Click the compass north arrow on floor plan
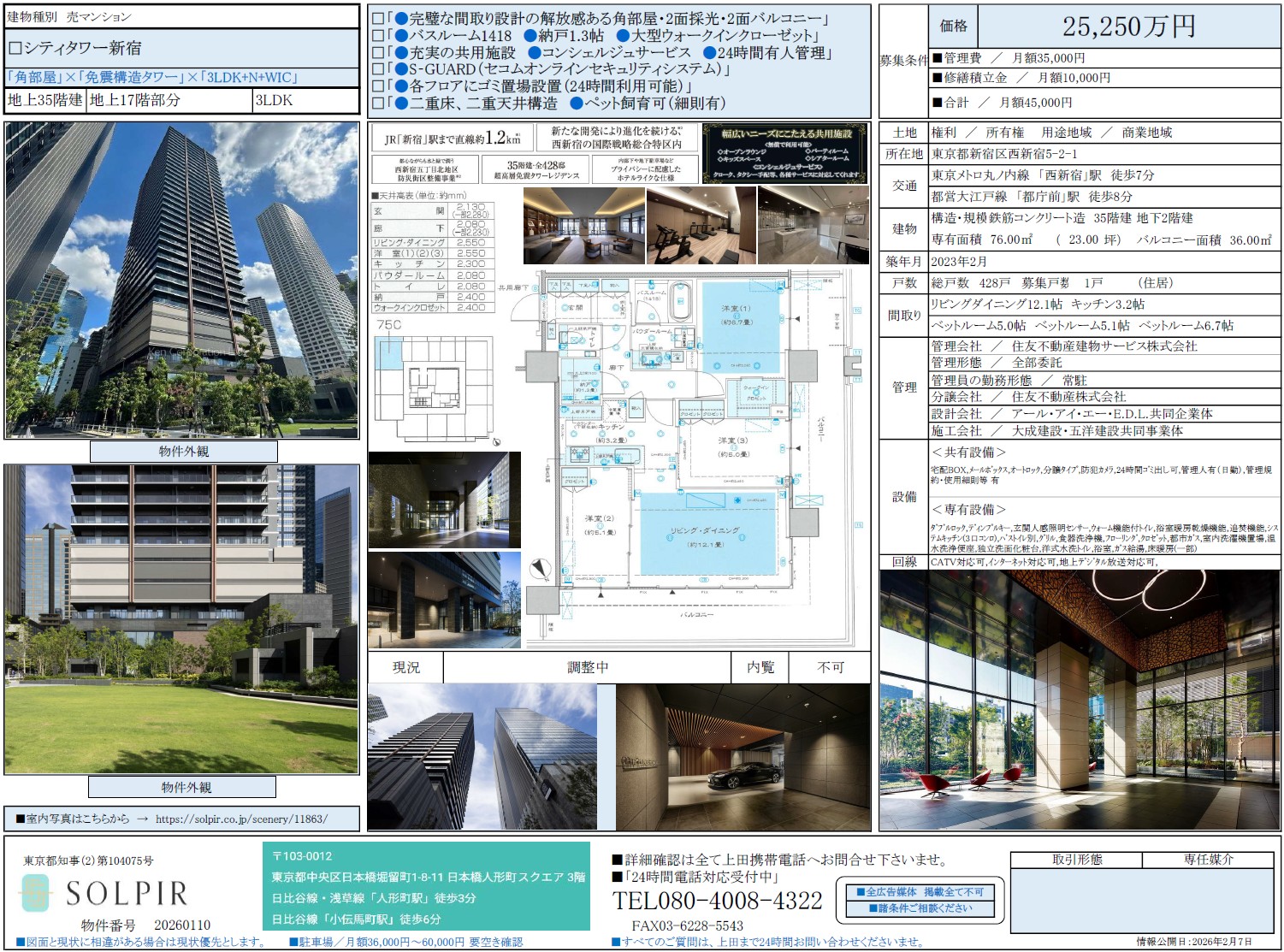 point(539,569)
